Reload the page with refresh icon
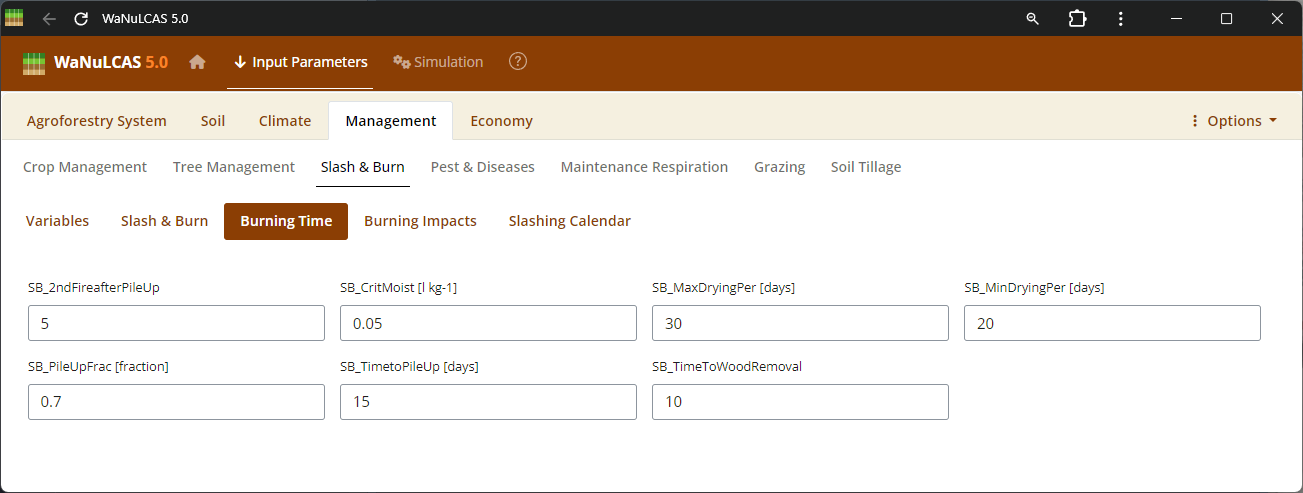Screen dimensions: 1303x493 click(81, 19)
